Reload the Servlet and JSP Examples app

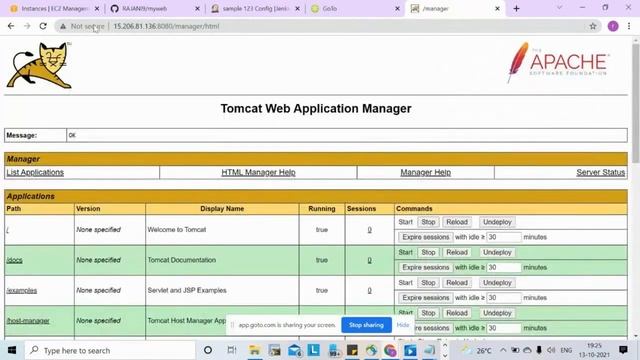click(457, 283)
